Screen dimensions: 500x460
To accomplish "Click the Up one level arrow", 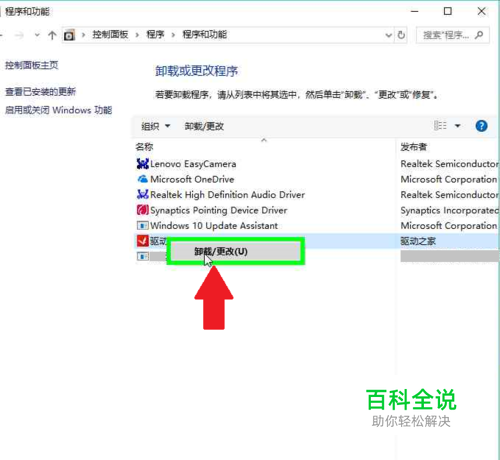I will point(52,35).
